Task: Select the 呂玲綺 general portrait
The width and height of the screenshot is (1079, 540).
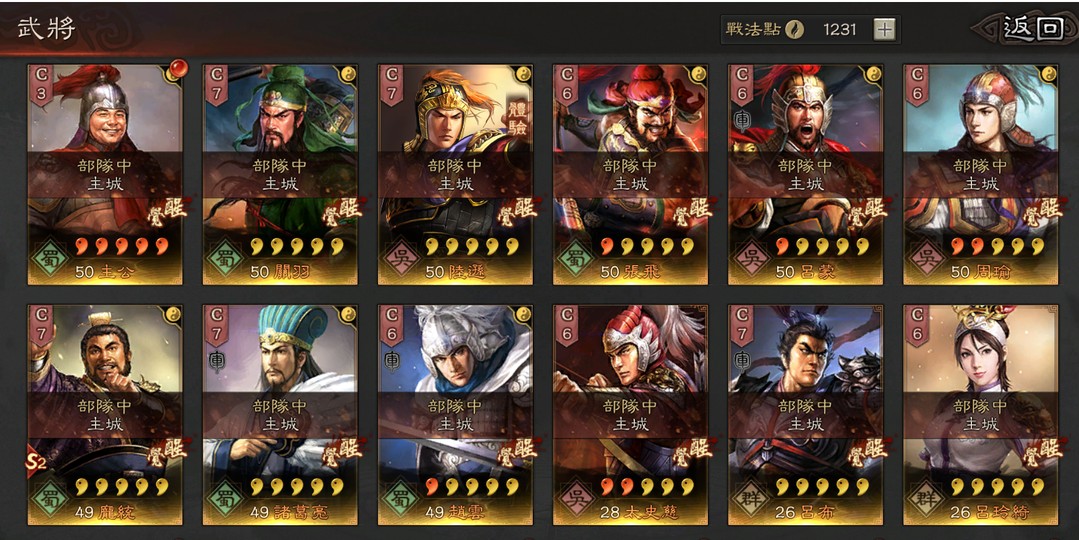Action: 981,415
